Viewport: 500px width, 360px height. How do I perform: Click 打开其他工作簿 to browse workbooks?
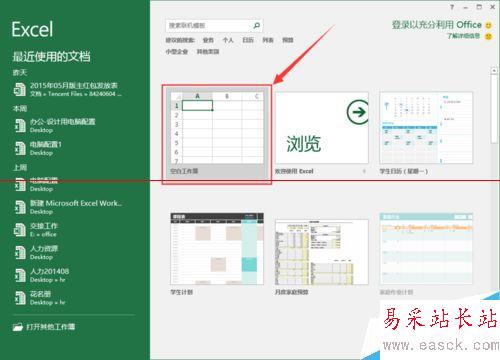44,327
